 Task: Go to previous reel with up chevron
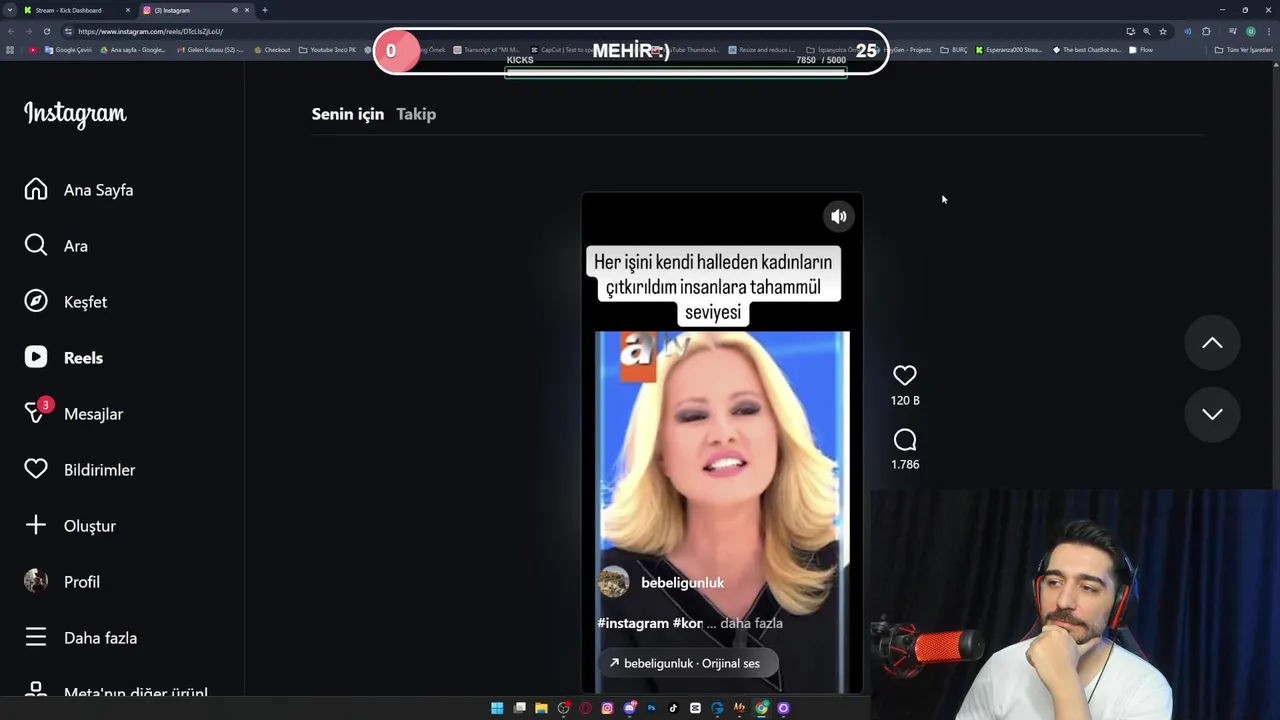pyautogui.click(x=1212, y=343)
